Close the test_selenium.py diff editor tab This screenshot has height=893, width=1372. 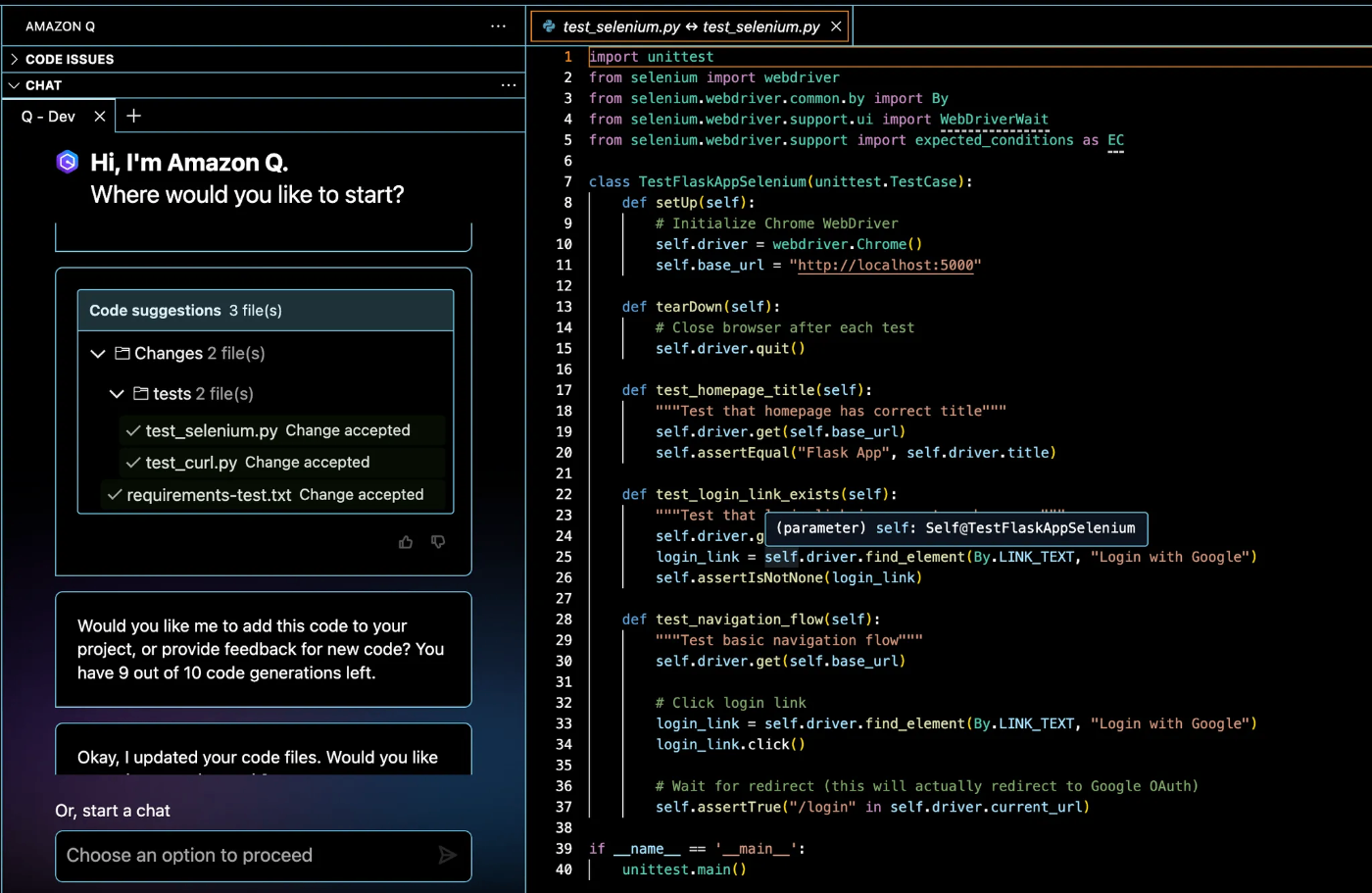click(x=836, y=26)
